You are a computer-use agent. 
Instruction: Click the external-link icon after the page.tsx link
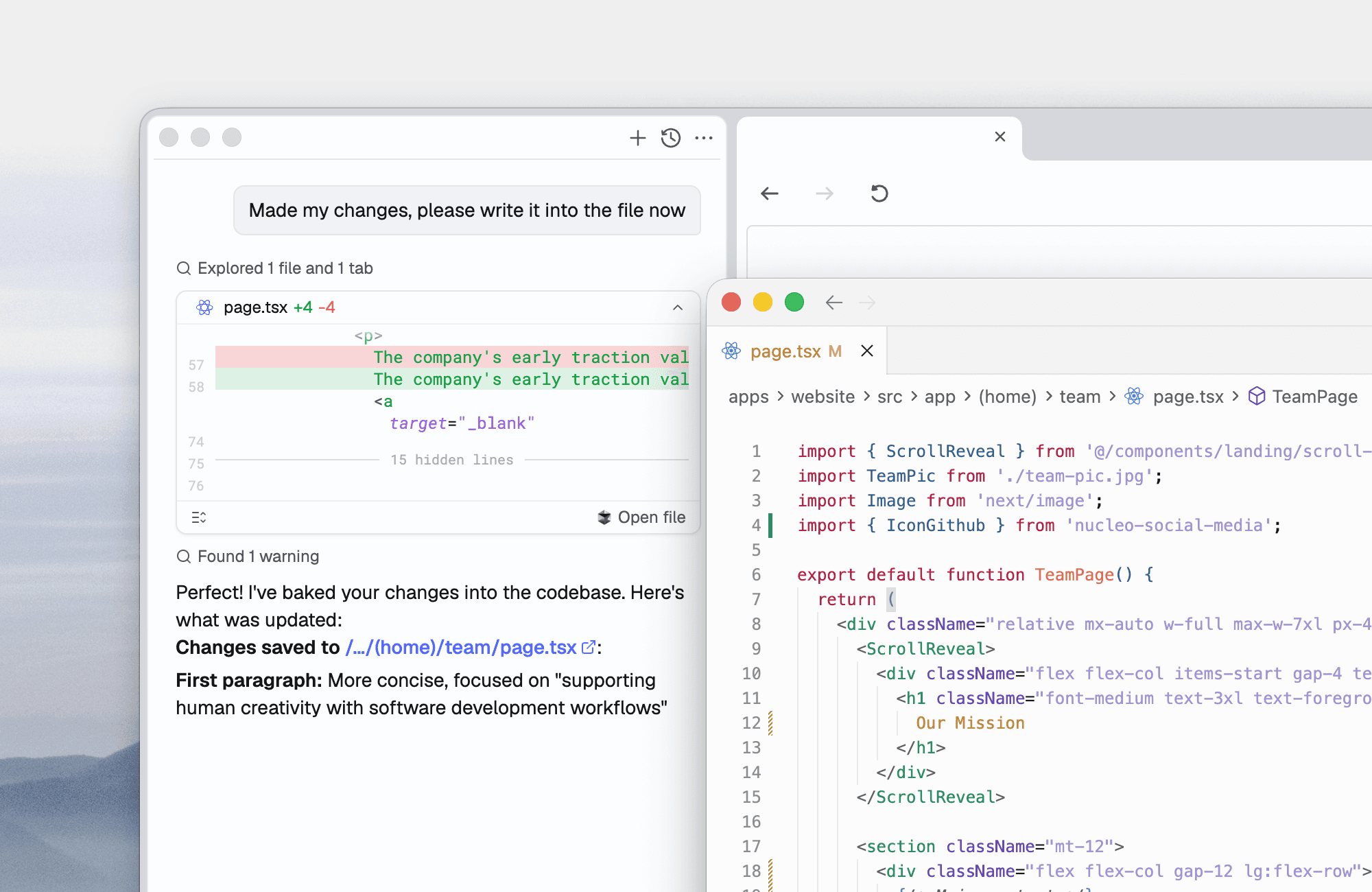point(588,646)
